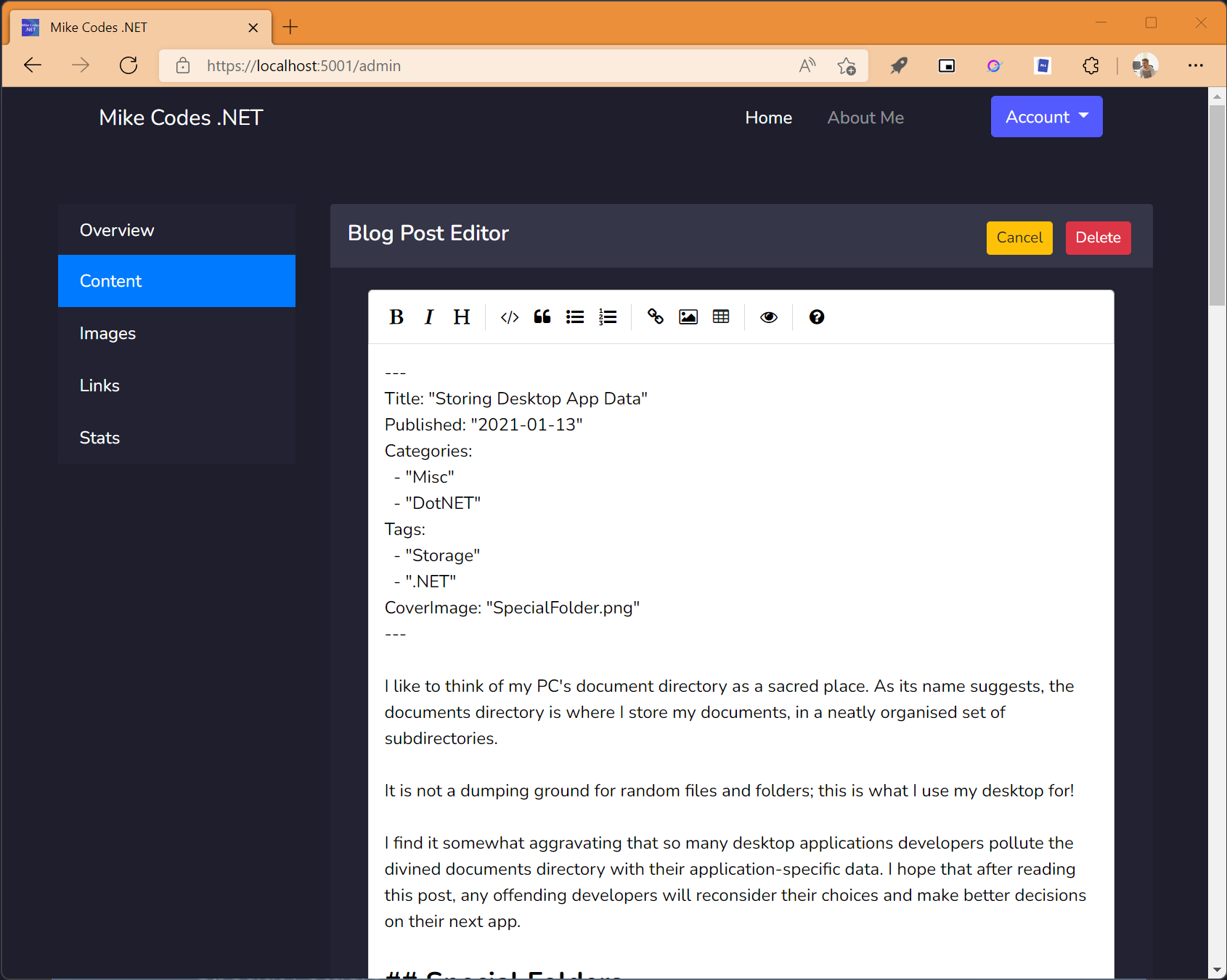The image size is (1227, 980).
Task: Open the About Me page
Action: [865, 118]
